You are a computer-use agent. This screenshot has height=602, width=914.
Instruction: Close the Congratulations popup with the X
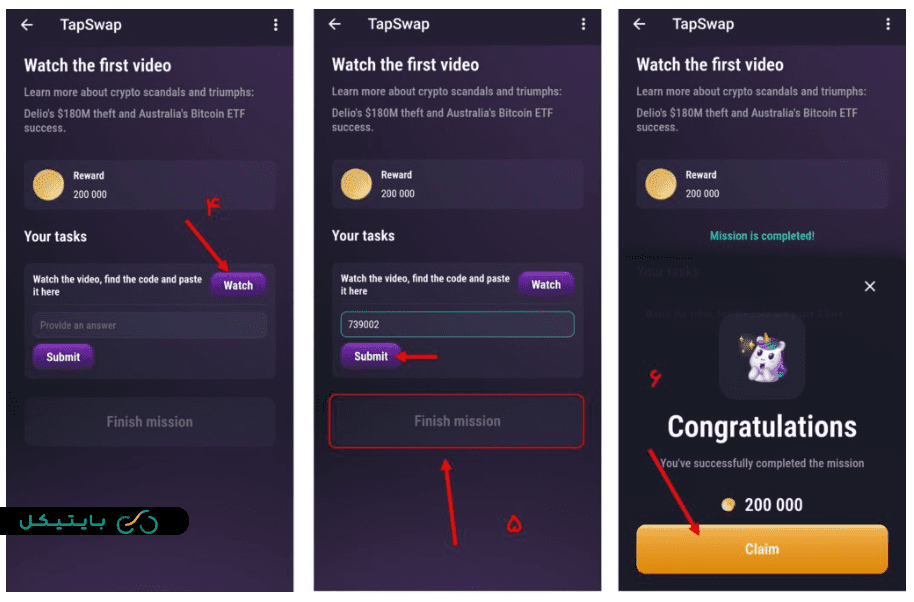click(x=870, y=286)
